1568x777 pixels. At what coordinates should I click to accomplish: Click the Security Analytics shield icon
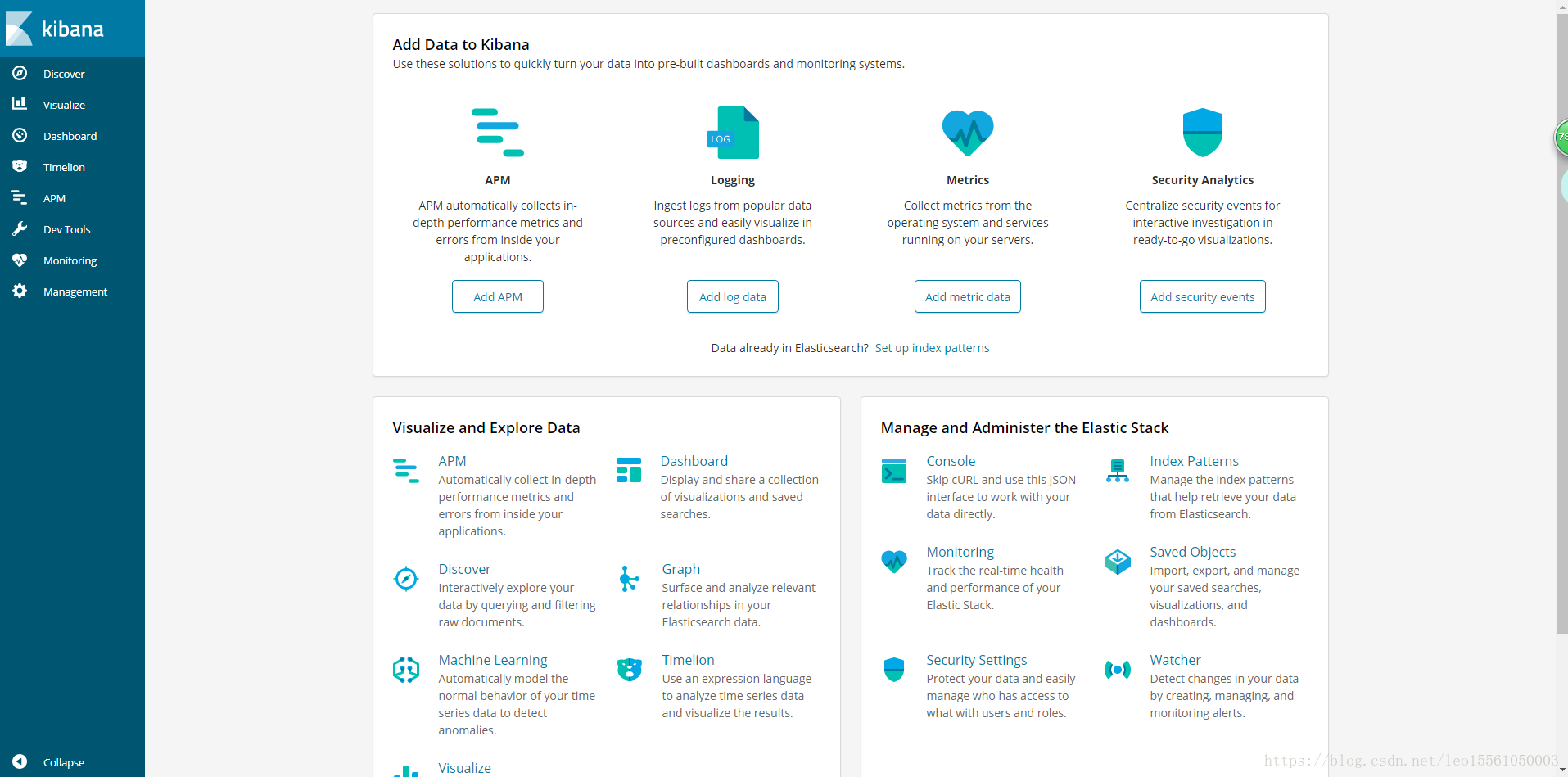(1203, 133)
